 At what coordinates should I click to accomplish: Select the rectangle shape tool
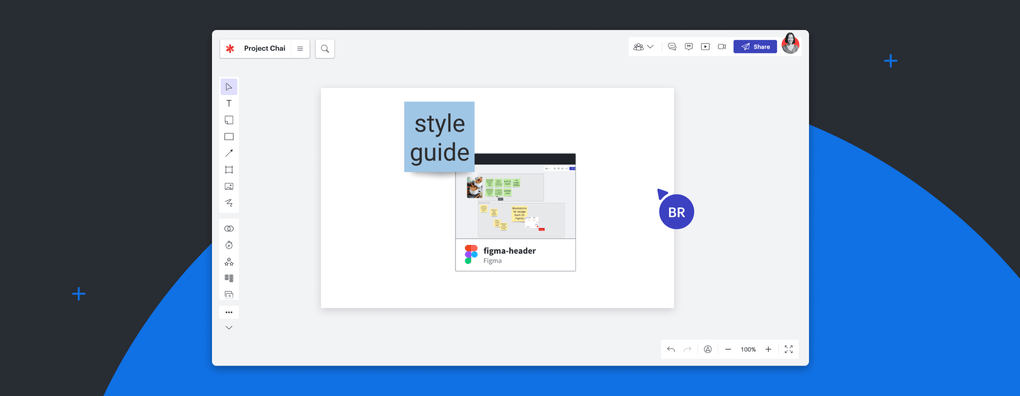229,137
